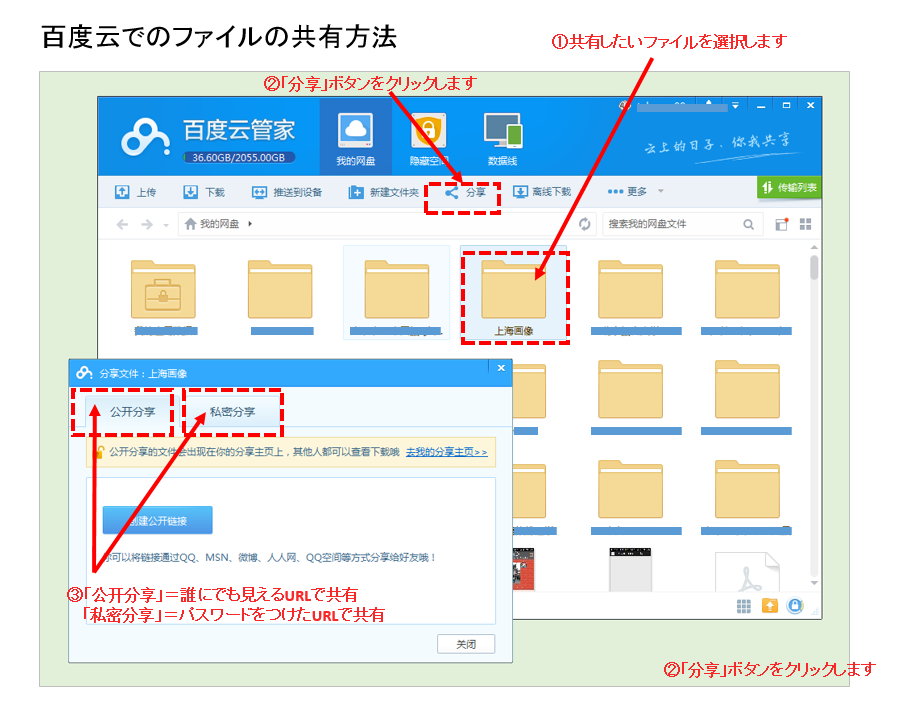Close the 分享文件 dialog with X
The image size is (904, 711).
click(501, 368)
